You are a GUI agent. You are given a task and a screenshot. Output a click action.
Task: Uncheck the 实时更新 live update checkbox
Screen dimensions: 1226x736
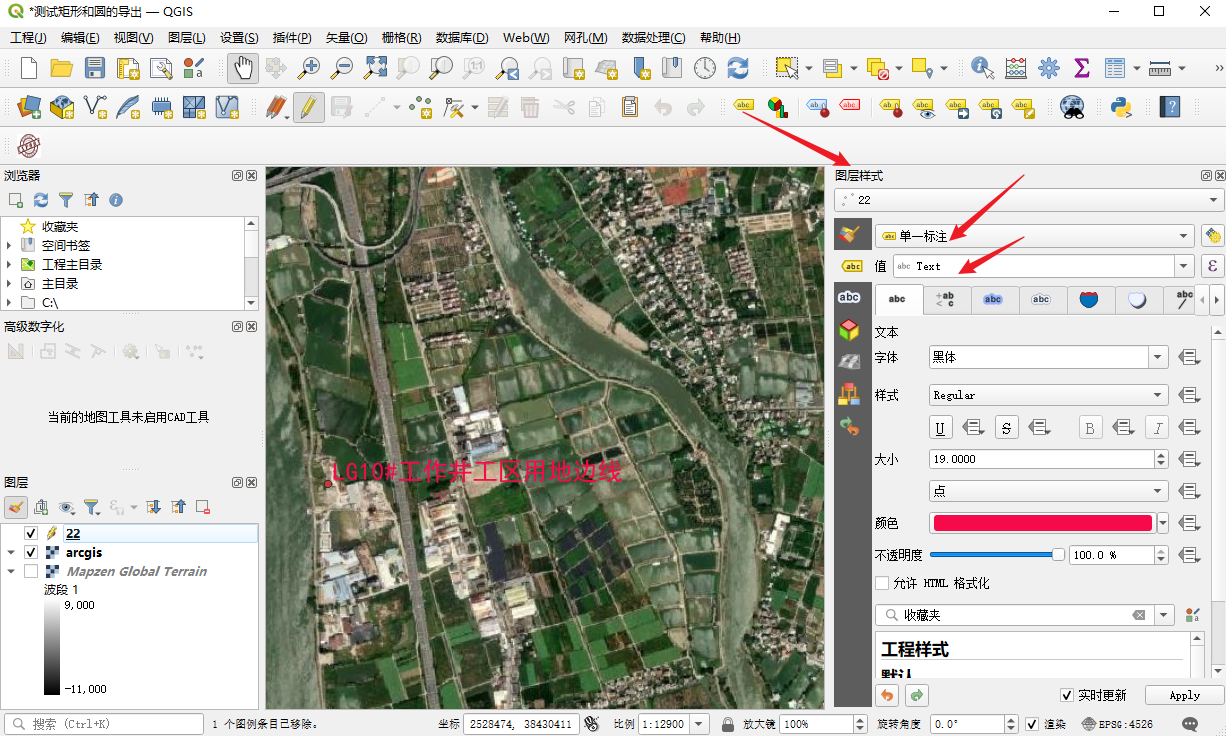coord(1067,695)
